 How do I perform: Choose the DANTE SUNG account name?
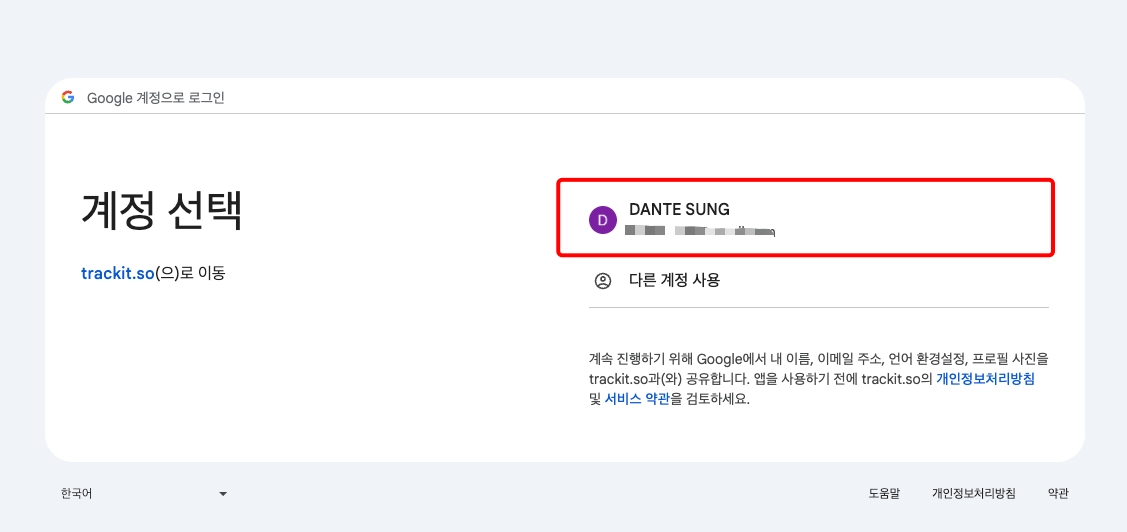pyautogui.click(x=679, y=210)
